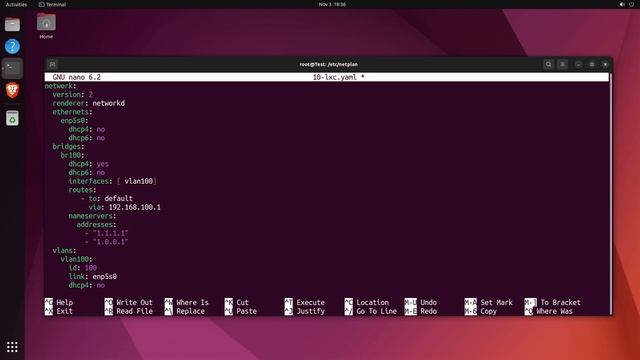Screen dimensions: 640x360
Task: Select the Terminal icon in dock
Action: [x=12, y=68]
